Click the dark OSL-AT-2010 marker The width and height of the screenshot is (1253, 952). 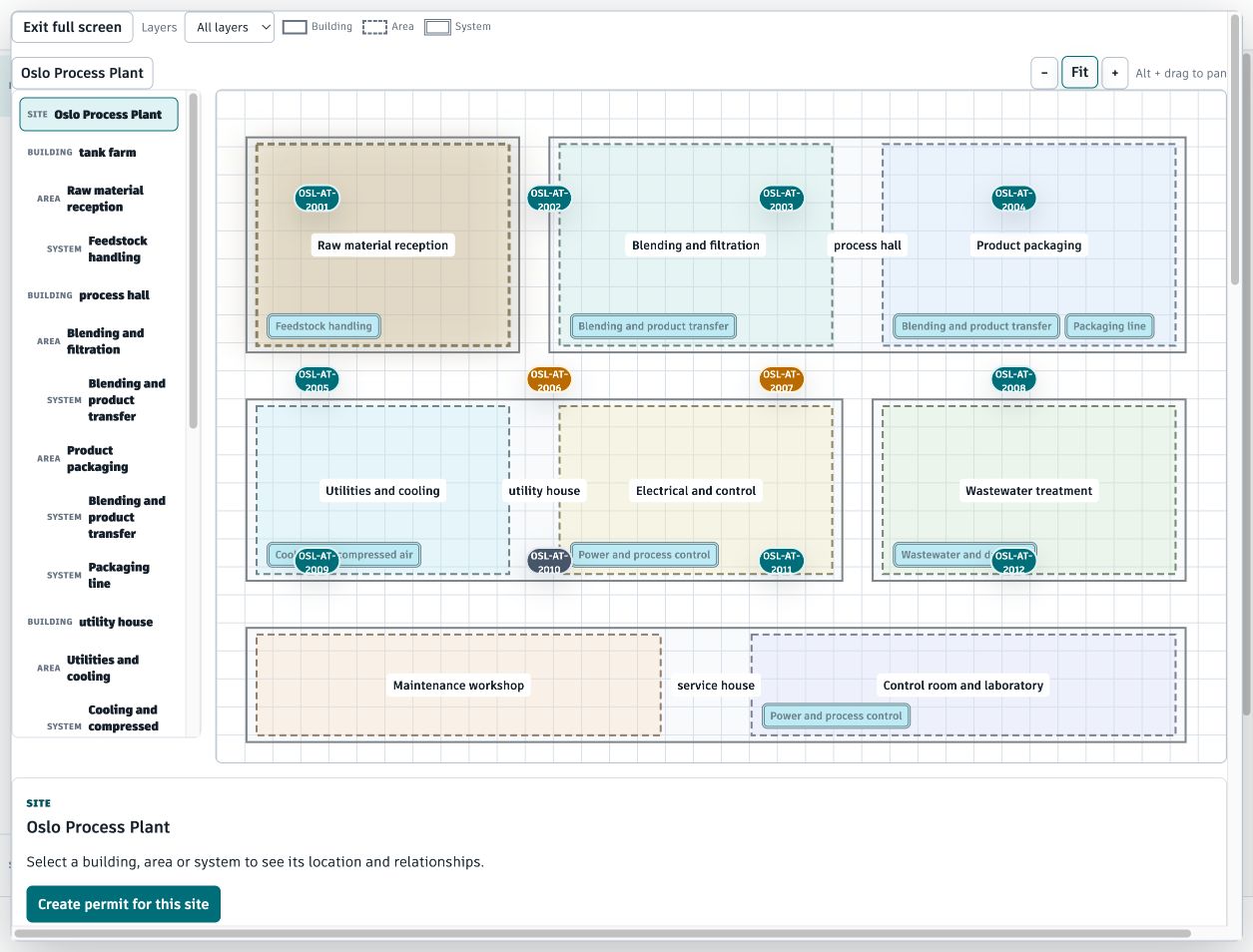click(549, 561)
